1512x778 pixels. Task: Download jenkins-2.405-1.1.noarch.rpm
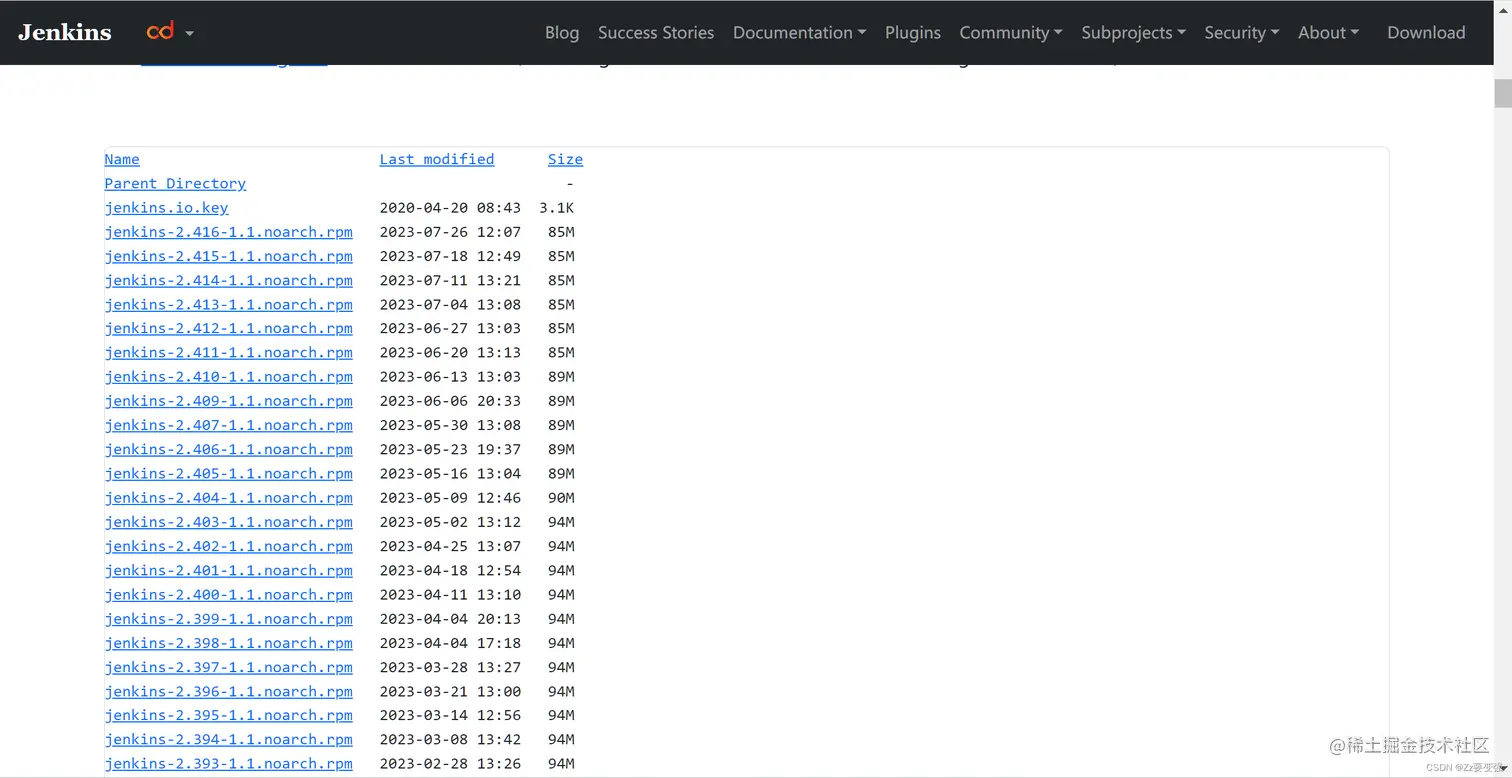click(228, 473)
